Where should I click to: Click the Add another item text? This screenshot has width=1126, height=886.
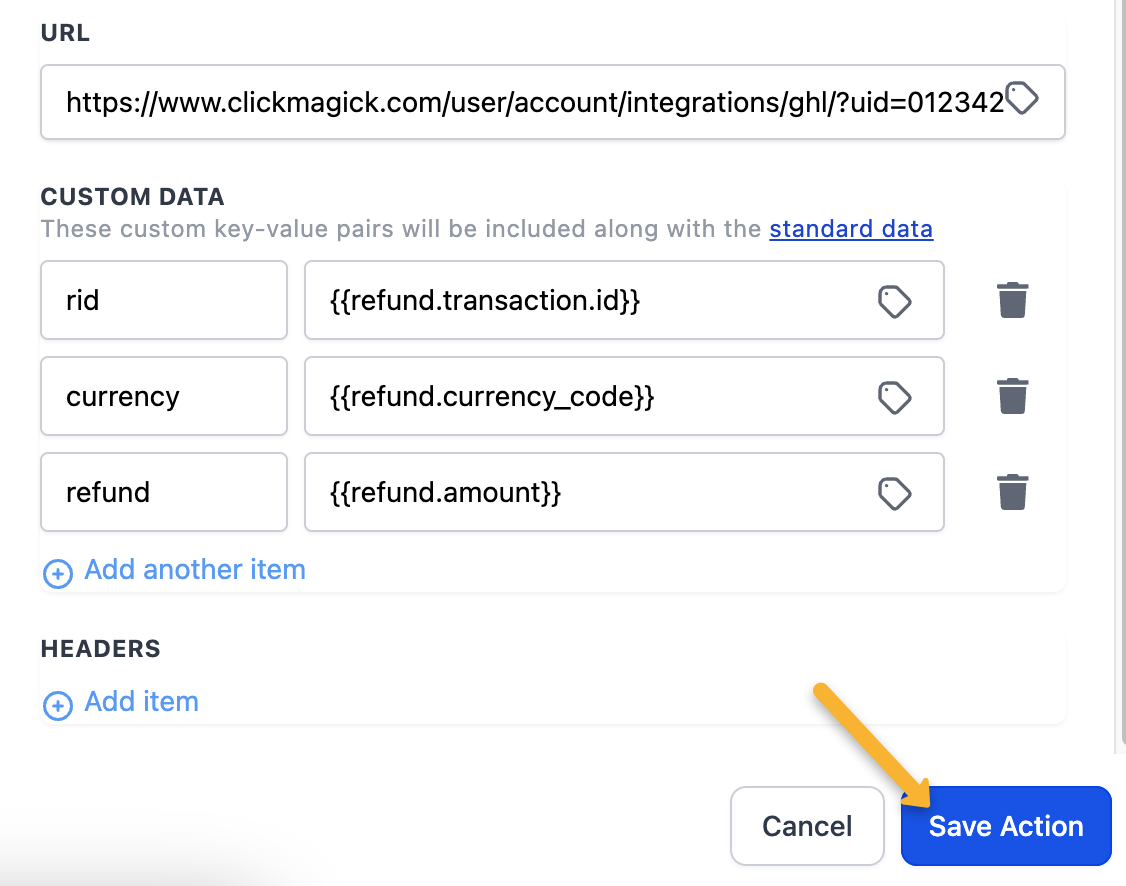tap(195, 570)
